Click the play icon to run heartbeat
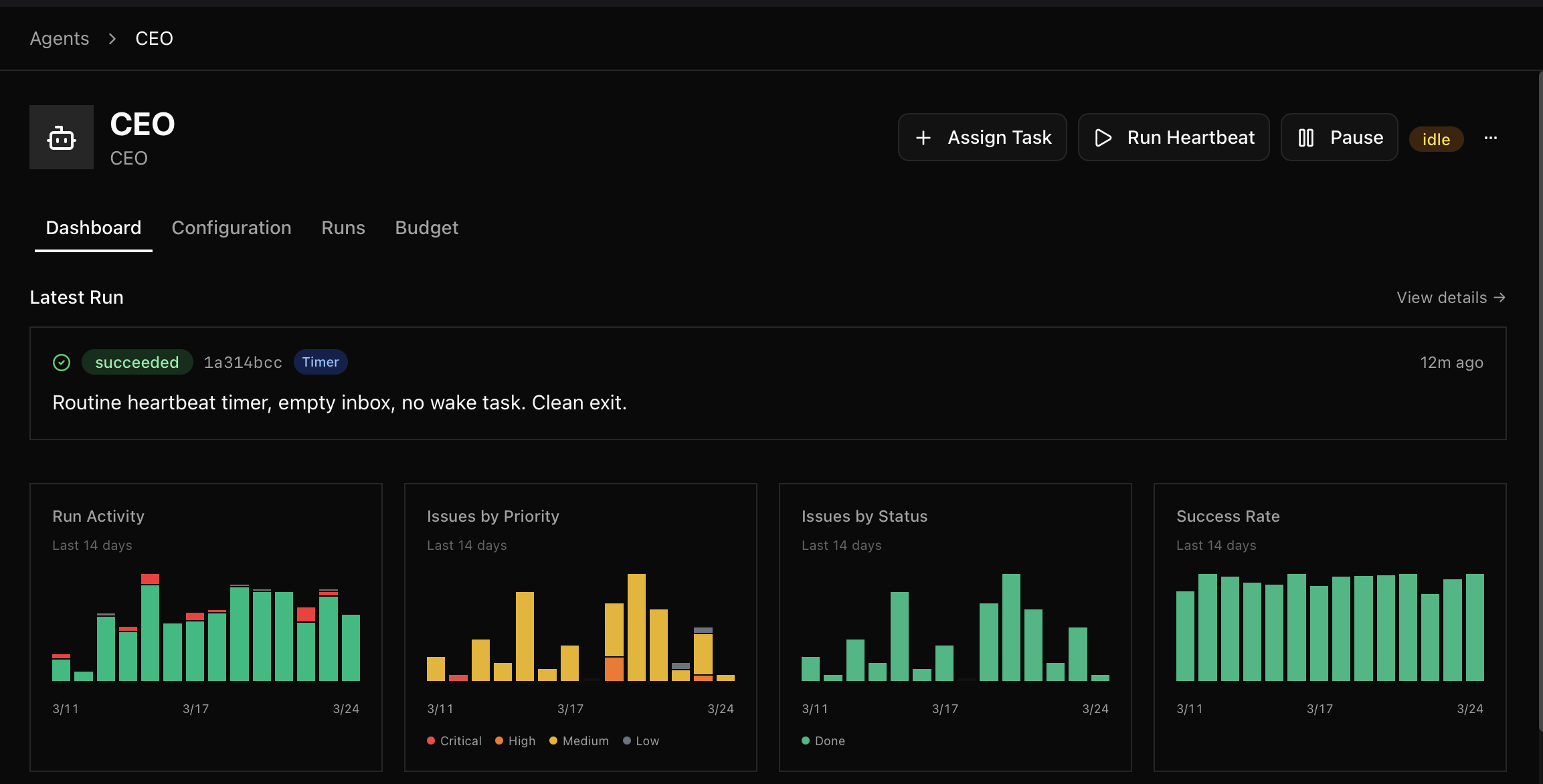This screenshot has height=784, width=1543. click(x=1103, y=137)
